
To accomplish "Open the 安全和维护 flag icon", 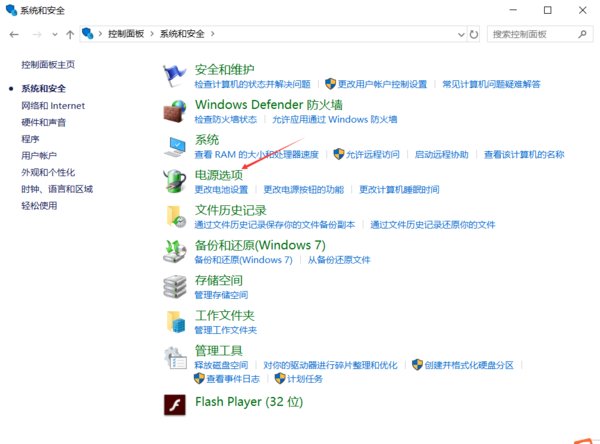I will click(x=174, y=75).
